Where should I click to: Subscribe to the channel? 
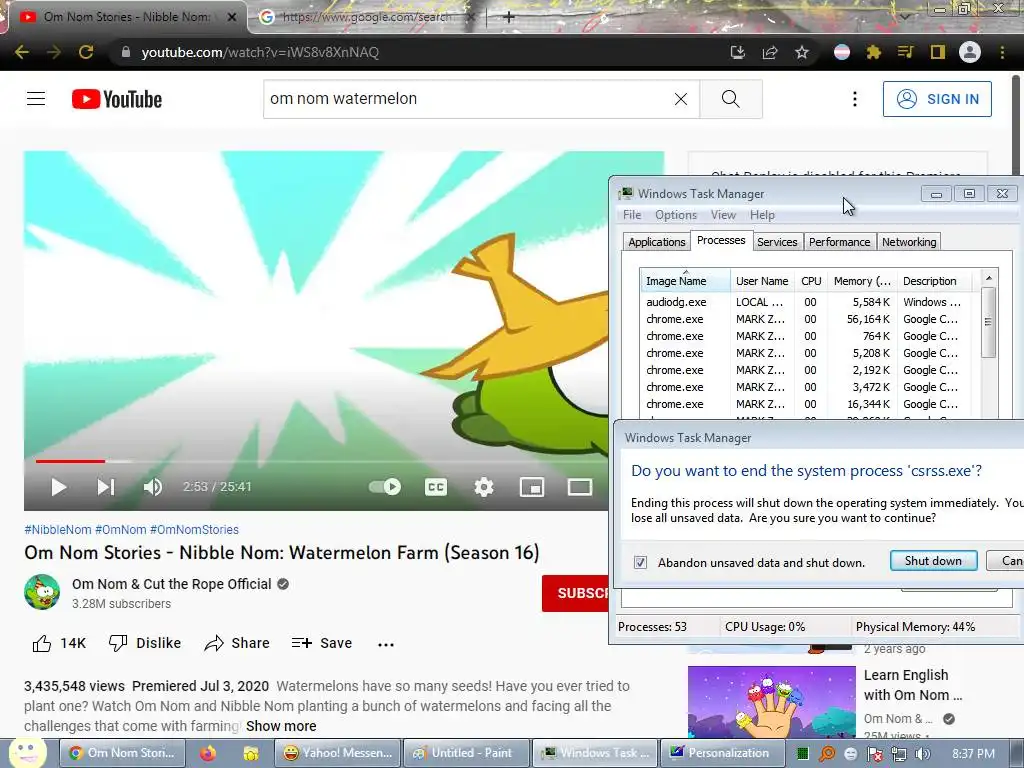point(575,593)
